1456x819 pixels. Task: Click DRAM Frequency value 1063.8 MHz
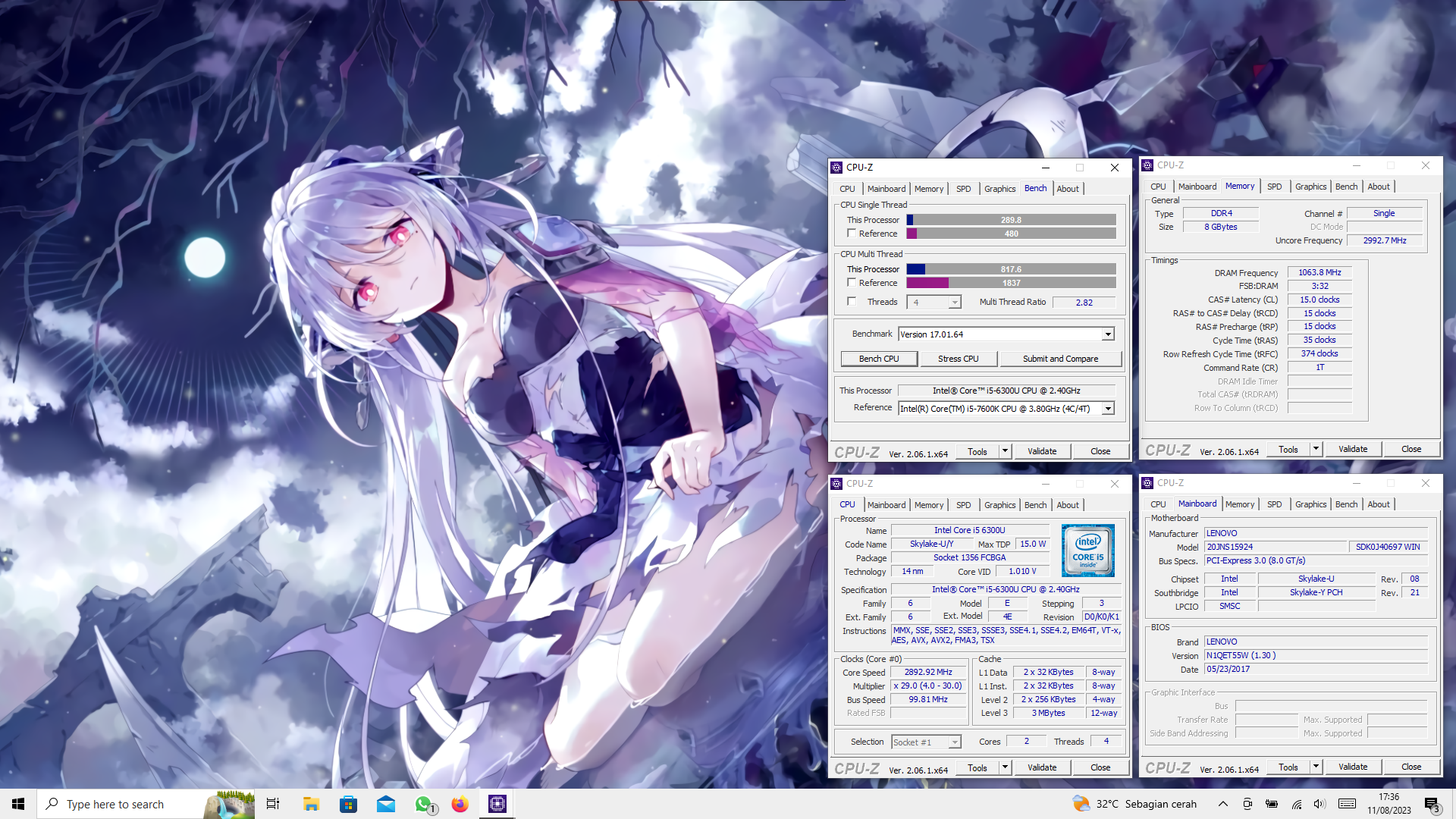pos(1319,273)
